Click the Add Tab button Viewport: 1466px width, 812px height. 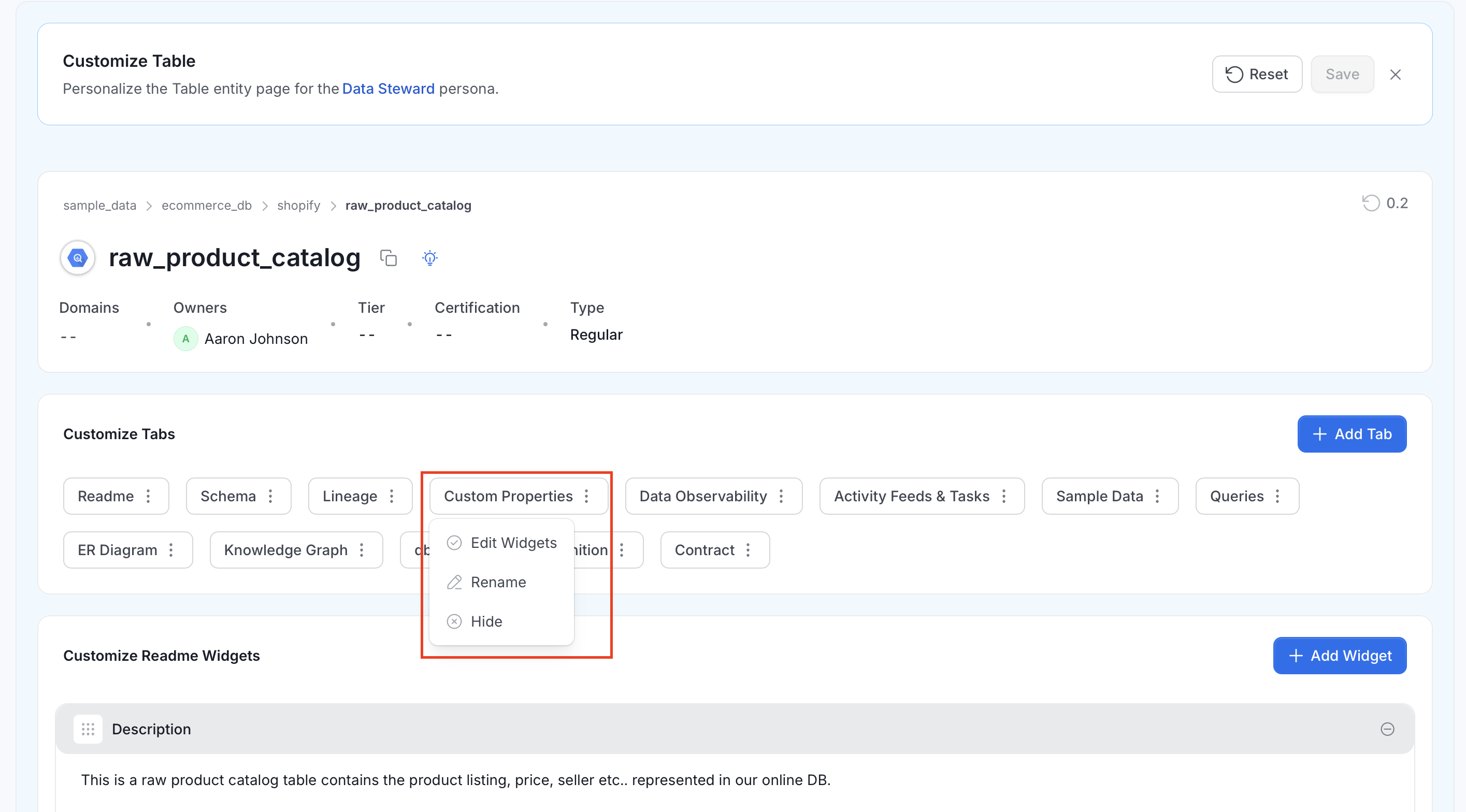[1352, 434]
